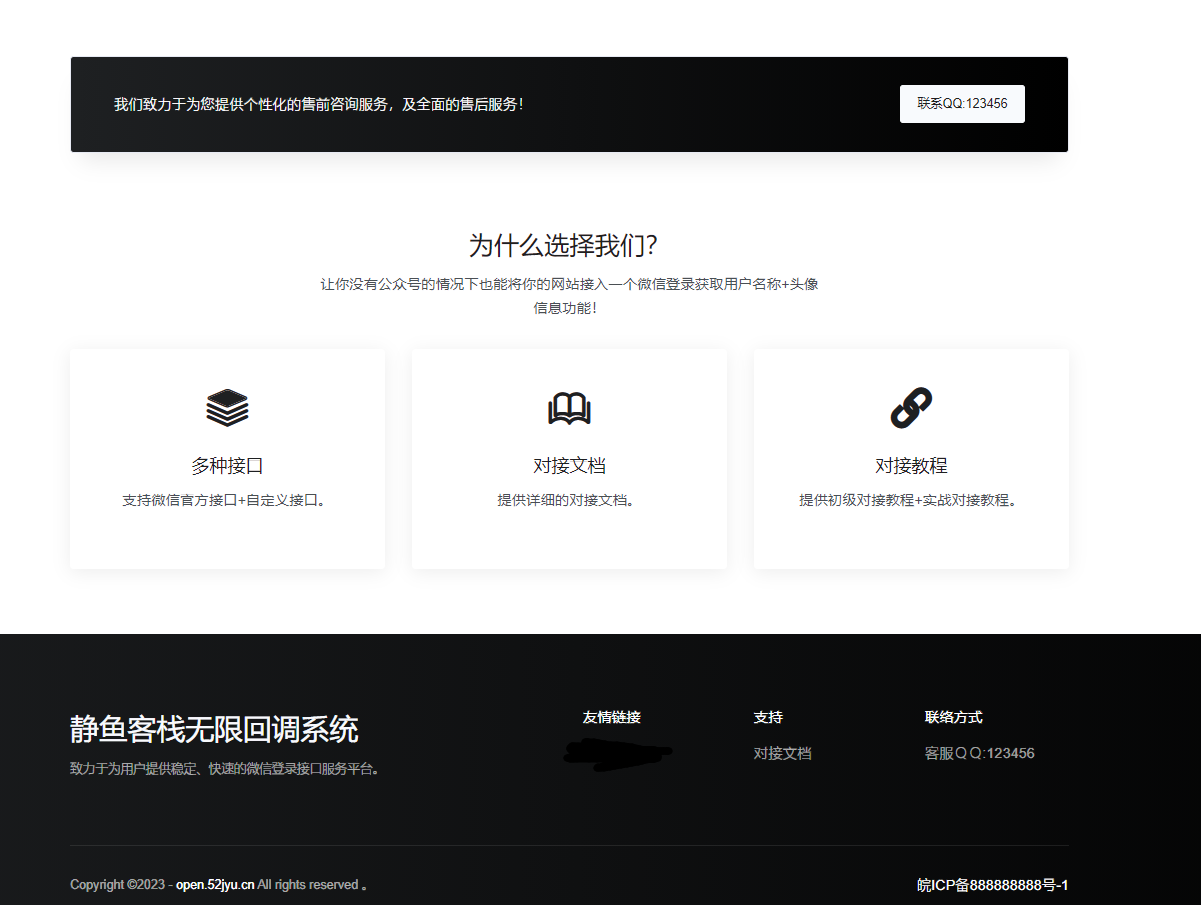Click the 支持 footer column heading
This screenshot has width=1201, height=905.
click(768, 717)
